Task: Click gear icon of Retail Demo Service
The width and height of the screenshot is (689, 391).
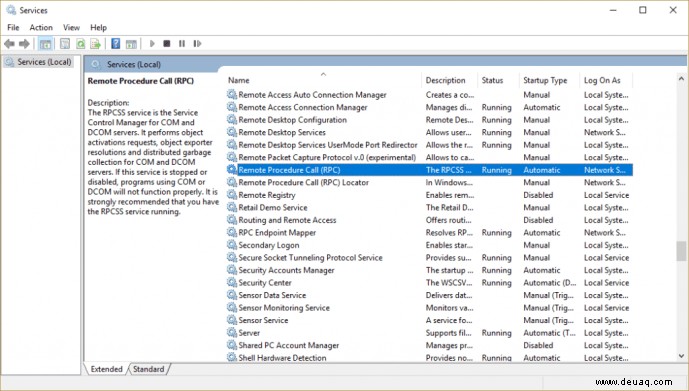Action: click(232, 207)
